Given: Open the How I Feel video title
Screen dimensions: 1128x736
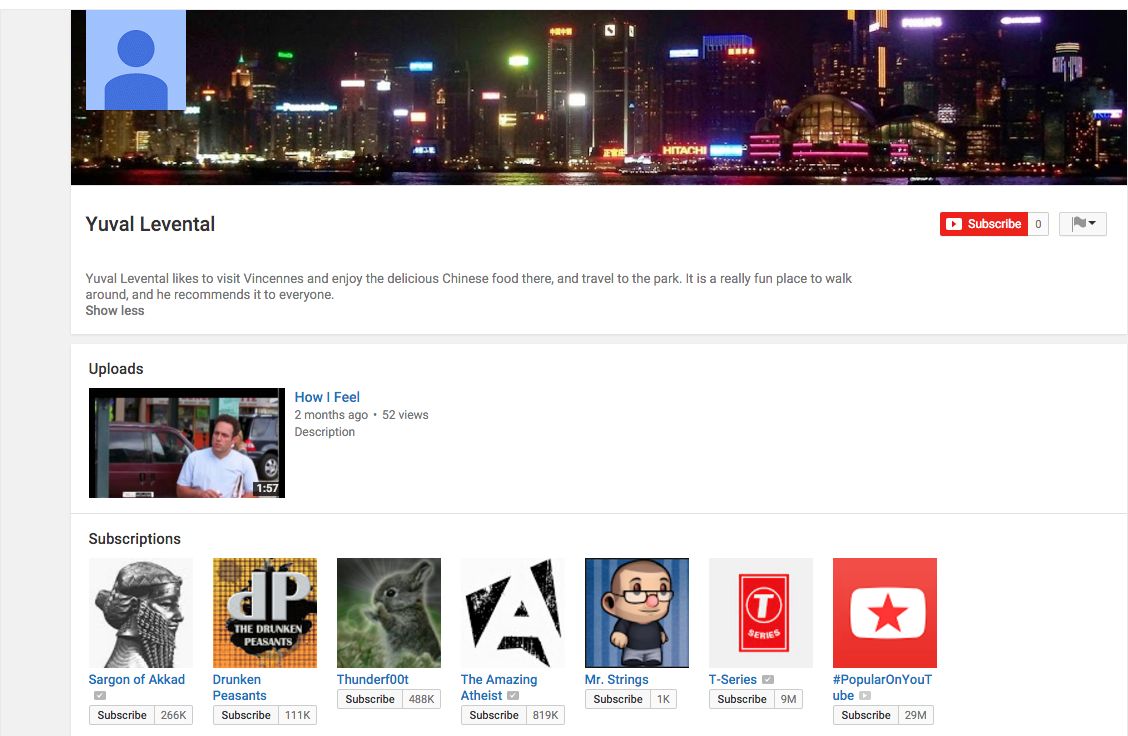Looking at the screenshot, I should pos(327,397).
